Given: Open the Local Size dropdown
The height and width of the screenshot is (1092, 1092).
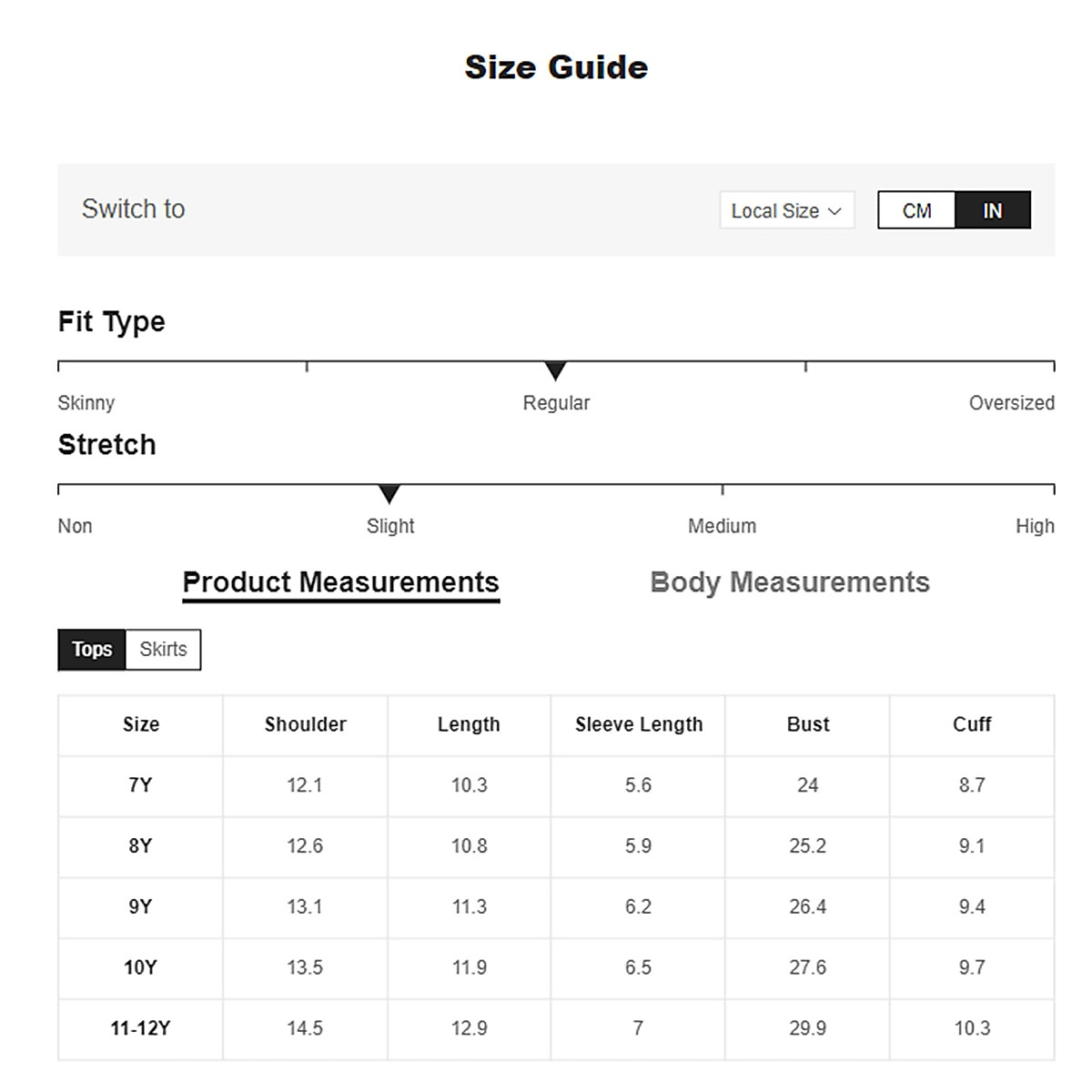Looking at the screenshot, I should 786,211.
